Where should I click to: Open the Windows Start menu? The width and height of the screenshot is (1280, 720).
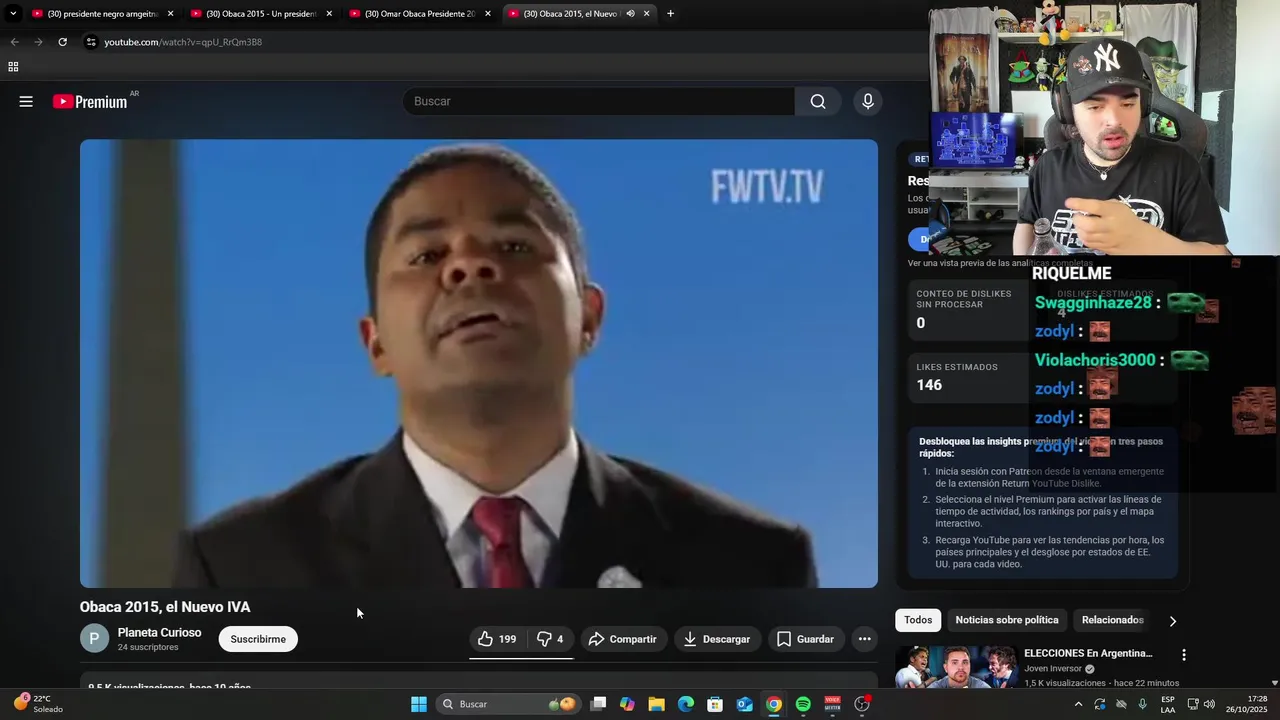419,704
